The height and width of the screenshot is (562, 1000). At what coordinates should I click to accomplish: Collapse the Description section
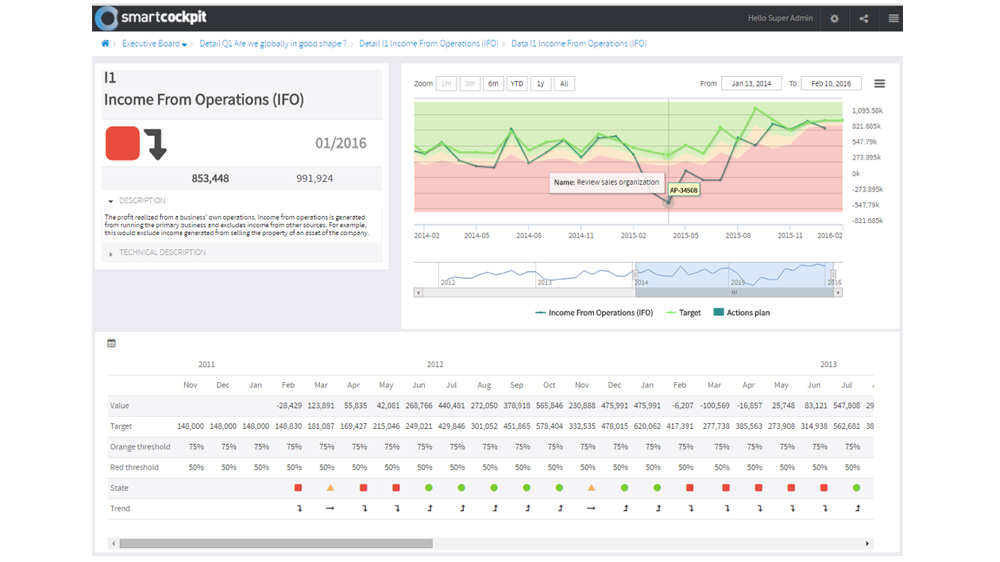(x=136, y=201)
